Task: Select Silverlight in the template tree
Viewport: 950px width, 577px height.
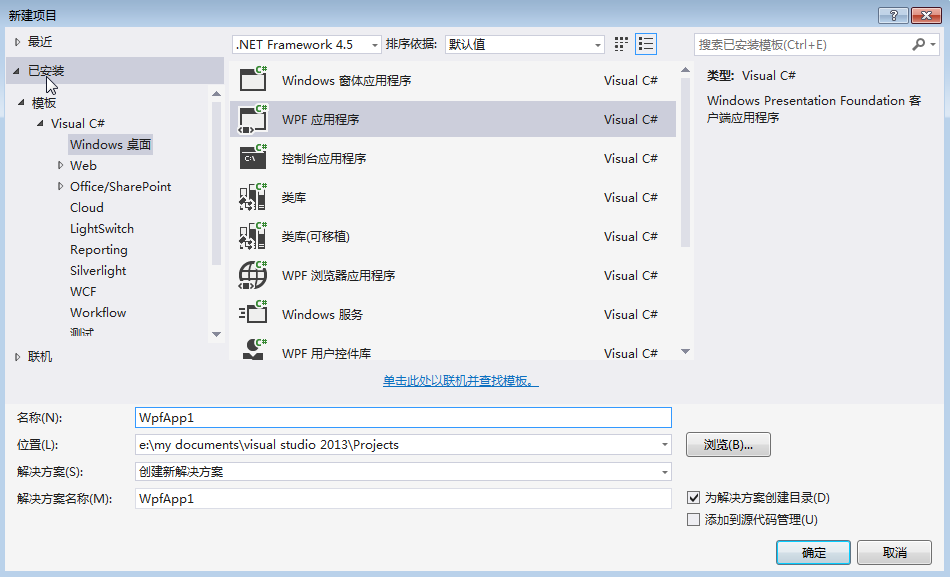Action: pyautogui.click(x=98, y=271)
